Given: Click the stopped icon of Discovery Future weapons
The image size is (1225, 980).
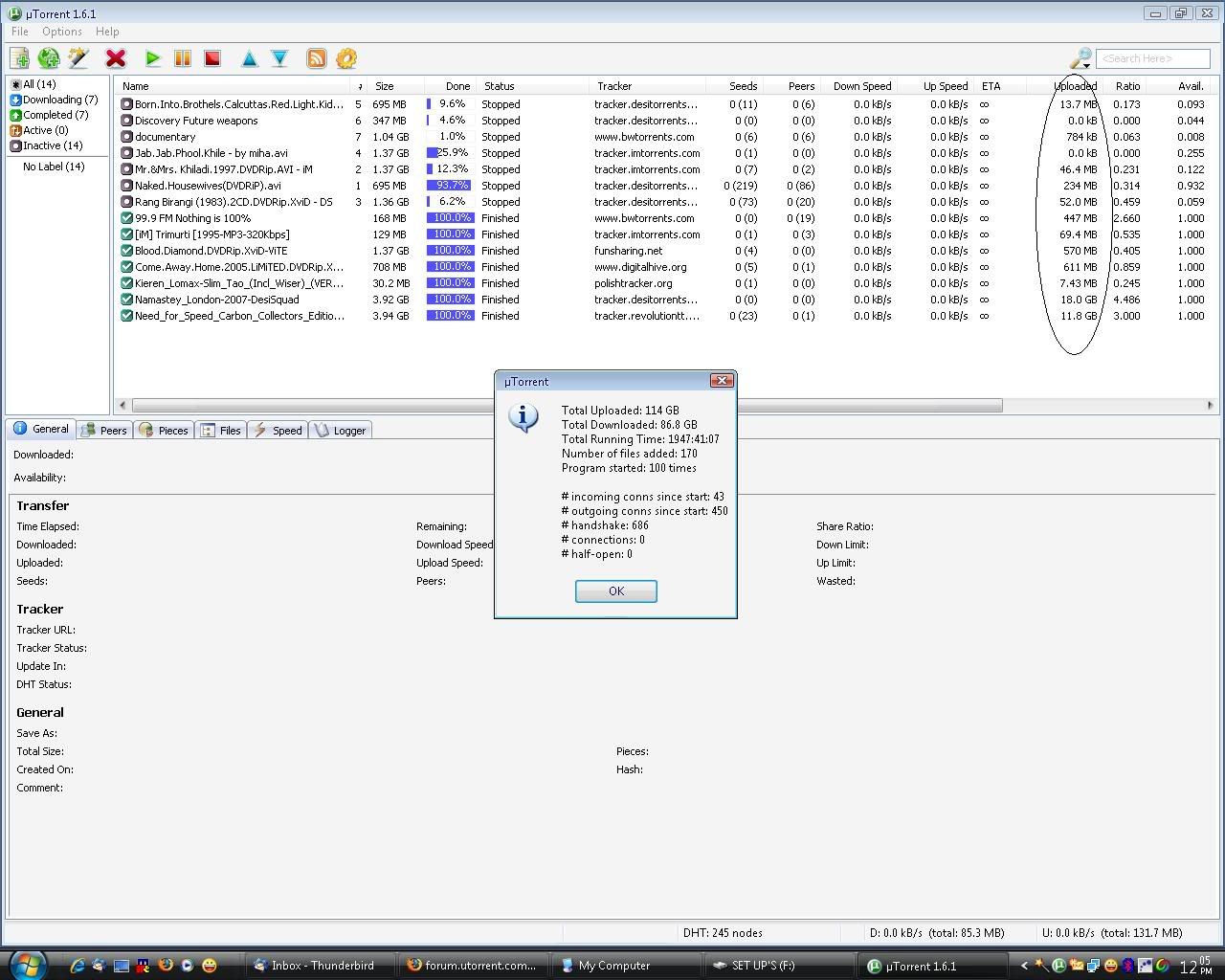Looking at the screenshot, I should click(x=127, y=121).
